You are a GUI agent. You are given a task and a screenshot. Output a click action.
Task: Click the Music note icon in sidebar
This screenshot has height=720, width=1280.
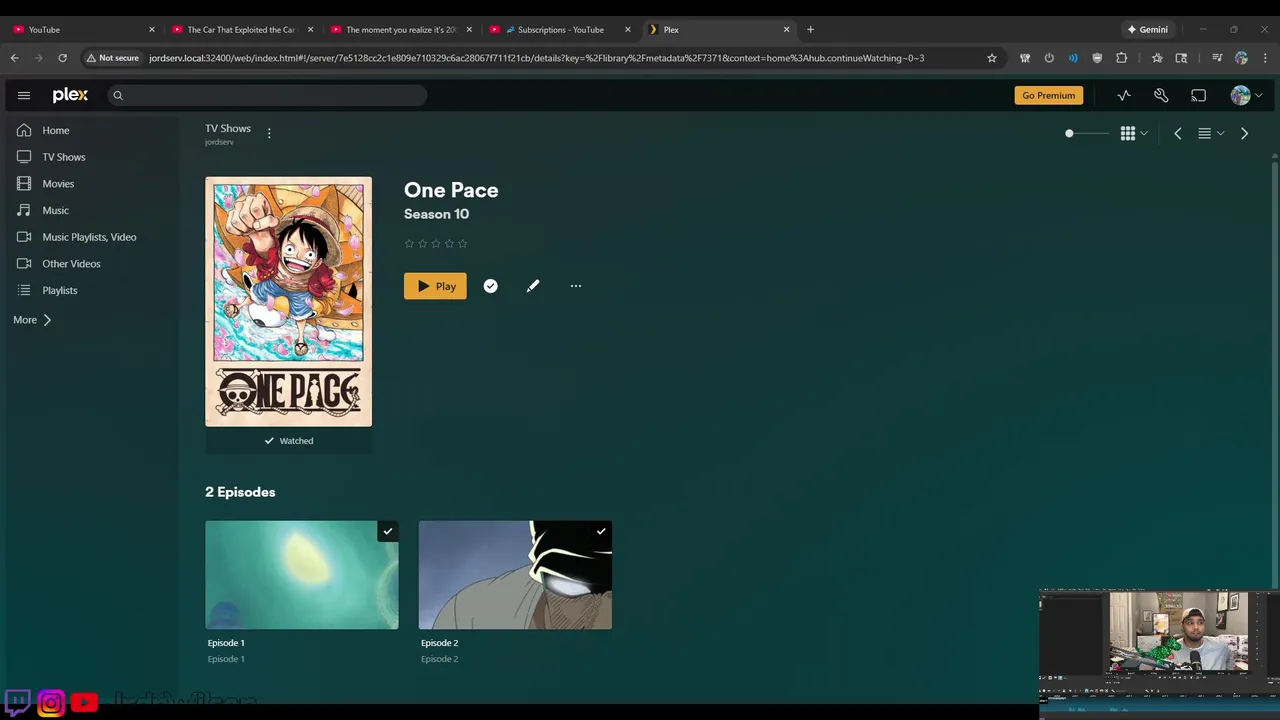click(x=24, y=210)
